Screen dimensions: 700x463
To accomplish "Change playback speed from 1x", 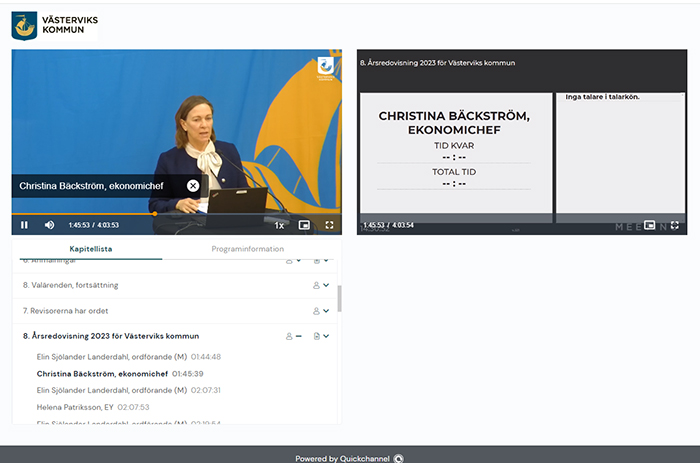I will click(279, 225).
